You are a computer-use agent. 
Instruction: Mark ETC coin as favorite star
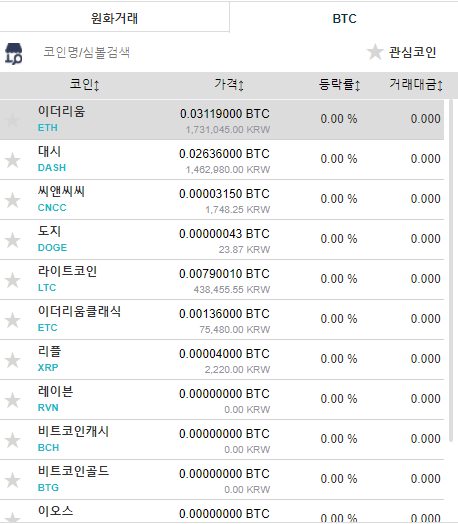coord(13,320)
